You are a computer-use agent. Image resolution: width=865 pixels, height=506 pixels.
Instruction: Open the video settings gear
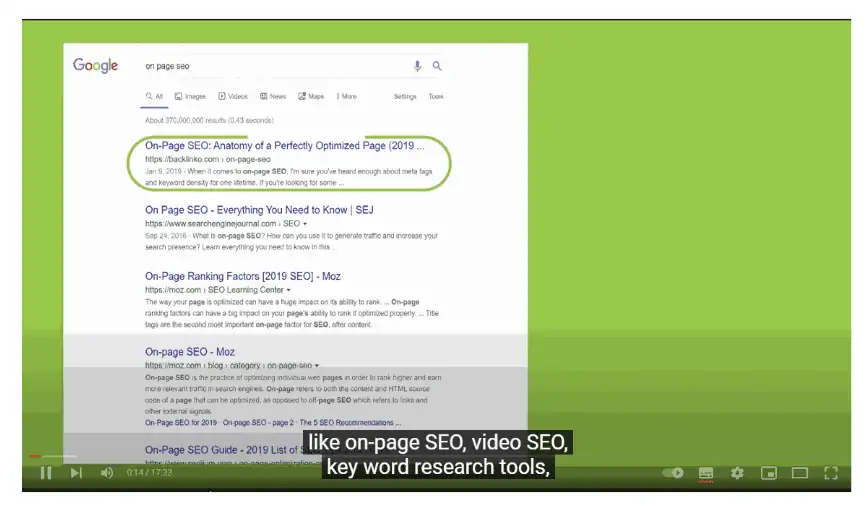737,473
